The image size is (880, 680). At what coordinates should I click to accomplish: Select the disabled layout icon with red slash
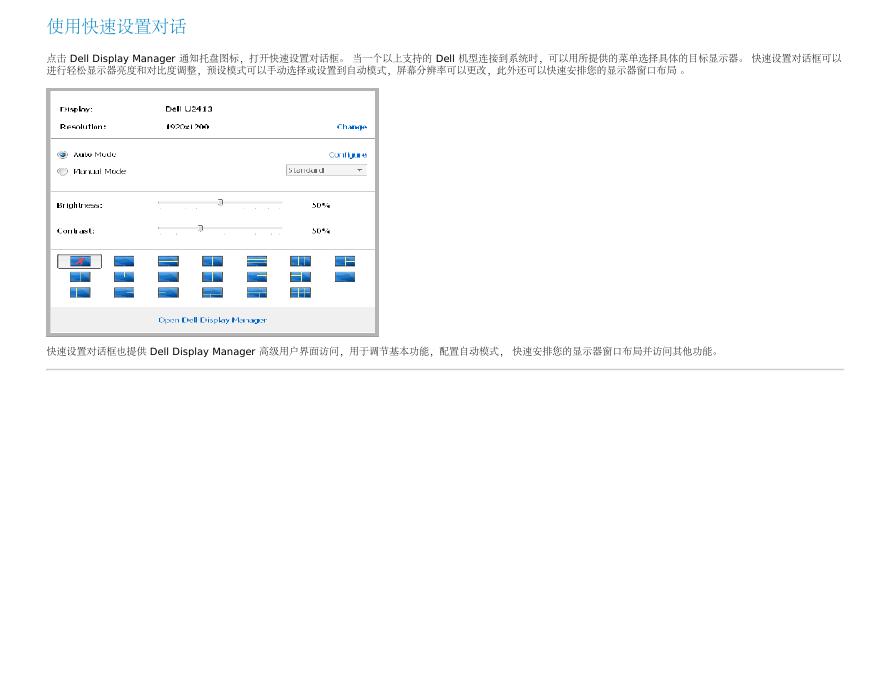79,261
